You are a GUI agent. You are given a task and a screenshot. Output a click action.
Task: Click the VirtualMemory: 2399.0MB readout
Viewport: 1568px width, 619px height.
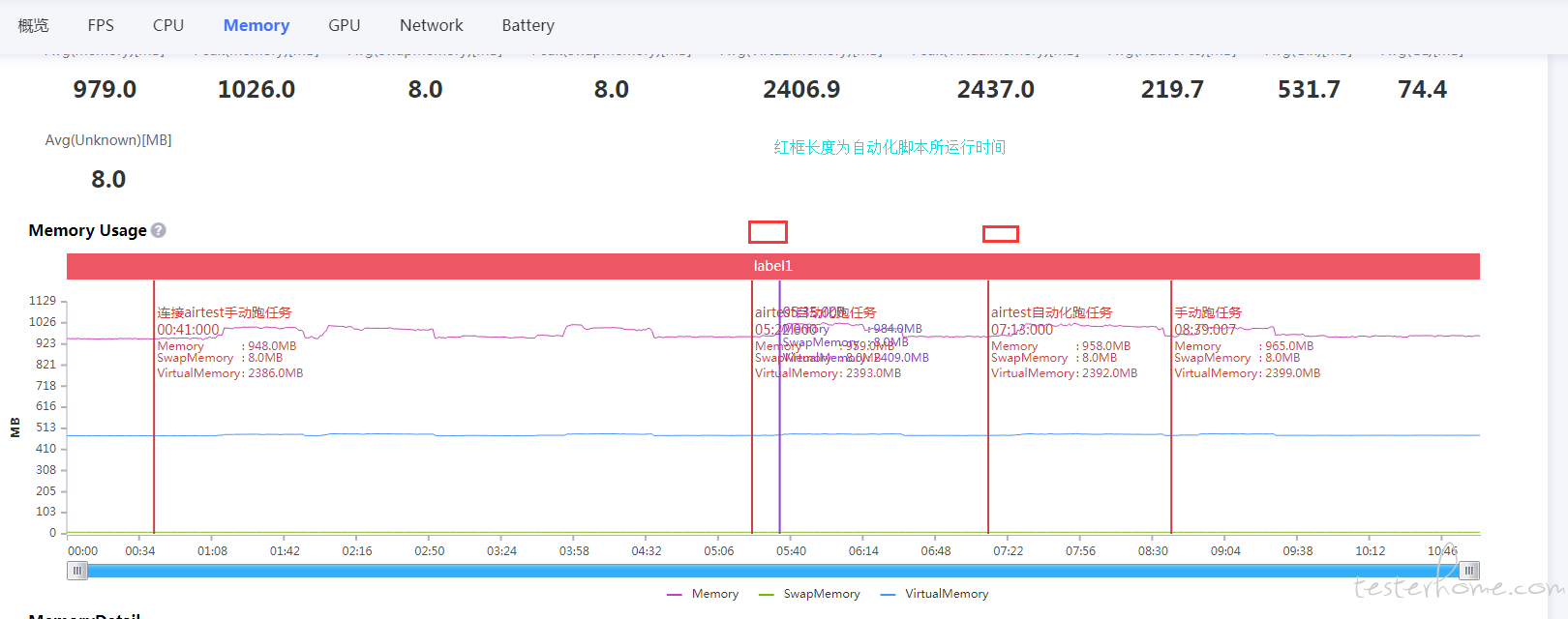pos(1247,373)
